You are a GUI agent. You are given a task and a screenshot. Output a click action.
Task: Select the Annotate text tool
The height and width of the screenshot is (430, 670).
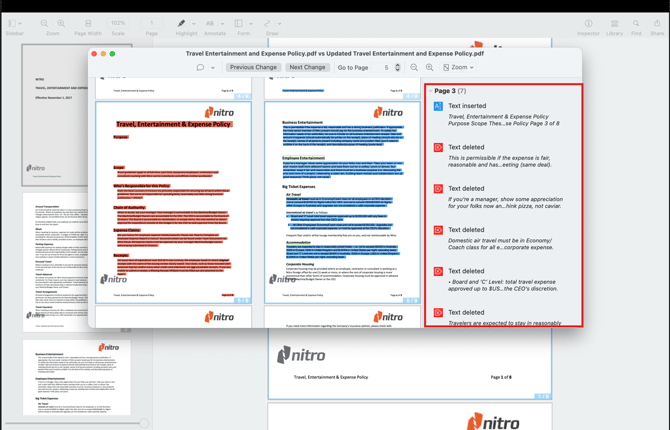211,23
